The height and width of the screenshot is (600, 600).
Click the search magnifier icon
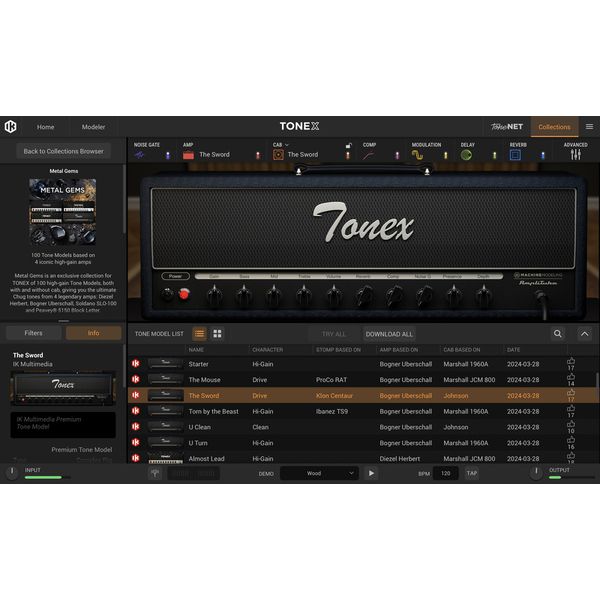(x=558, y=334)
